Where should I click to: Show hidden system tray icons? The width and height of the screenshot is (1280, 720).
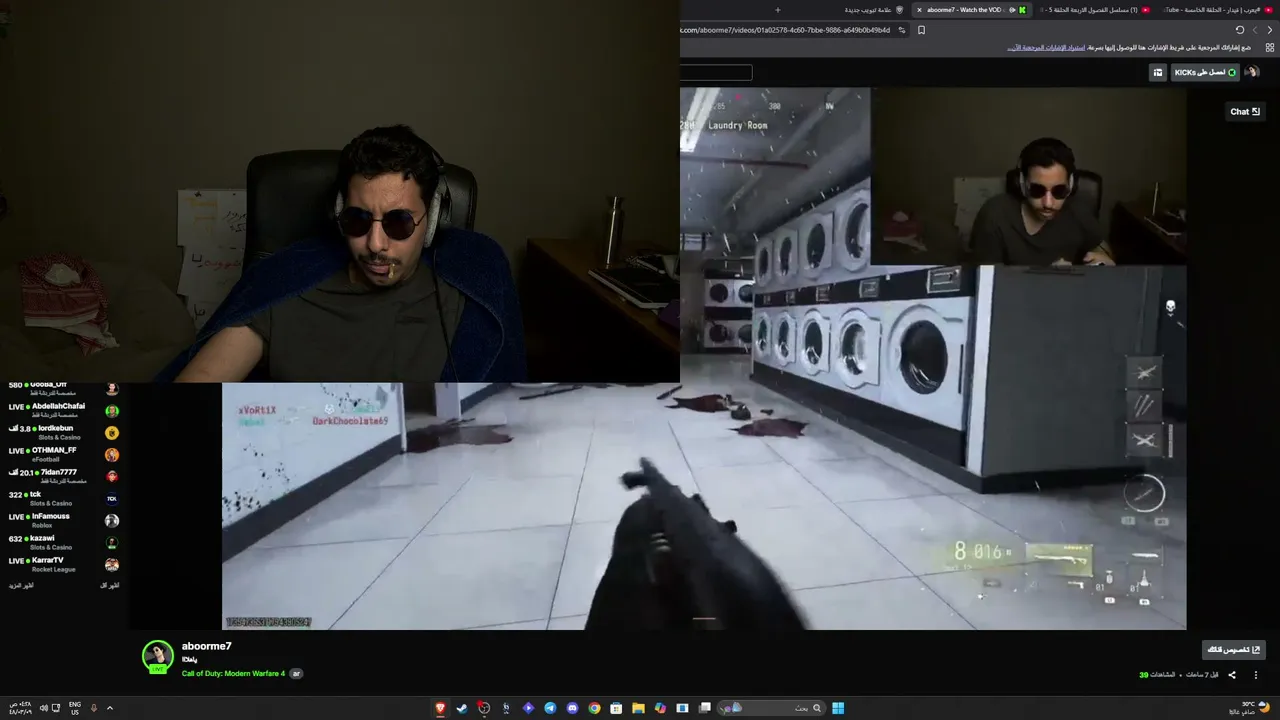click(110, 708)
